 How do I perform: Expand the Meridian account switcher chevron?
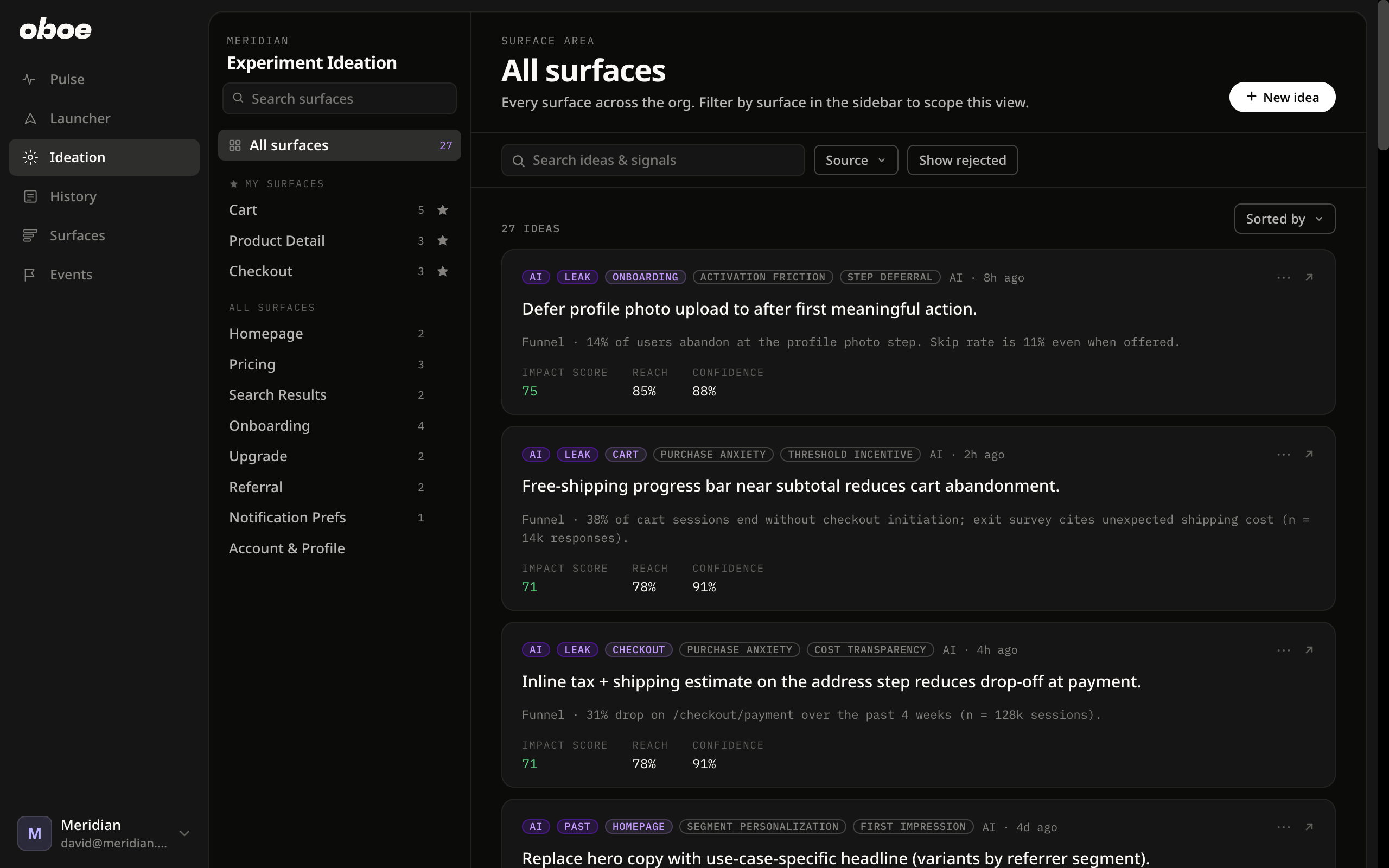(184, 833)
